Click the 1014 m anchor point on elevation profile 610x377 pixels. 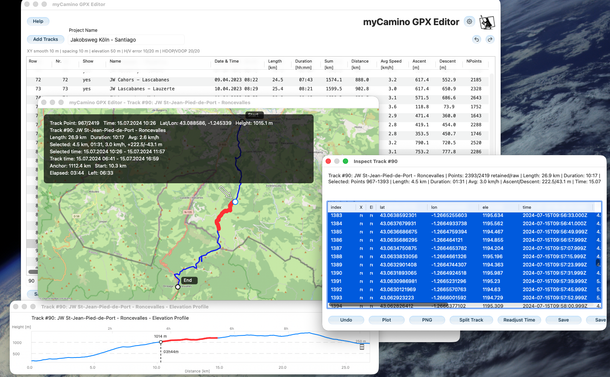click(x=161, y=342)
